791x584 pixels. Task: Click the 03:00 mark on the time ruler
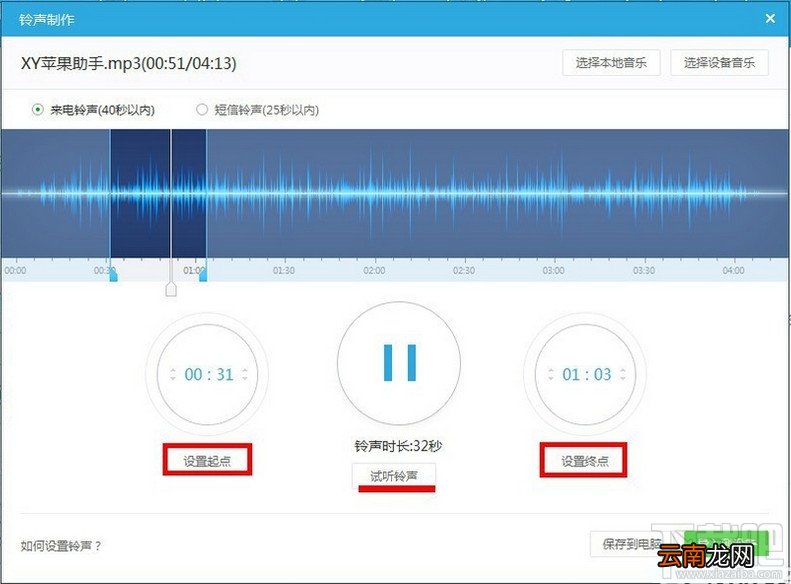coord(553,270)
